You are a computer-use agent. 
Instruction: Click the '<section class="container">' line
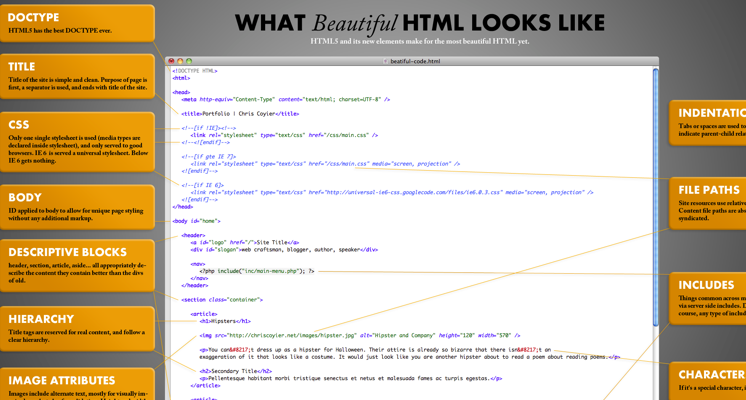(x=222, y=300)
